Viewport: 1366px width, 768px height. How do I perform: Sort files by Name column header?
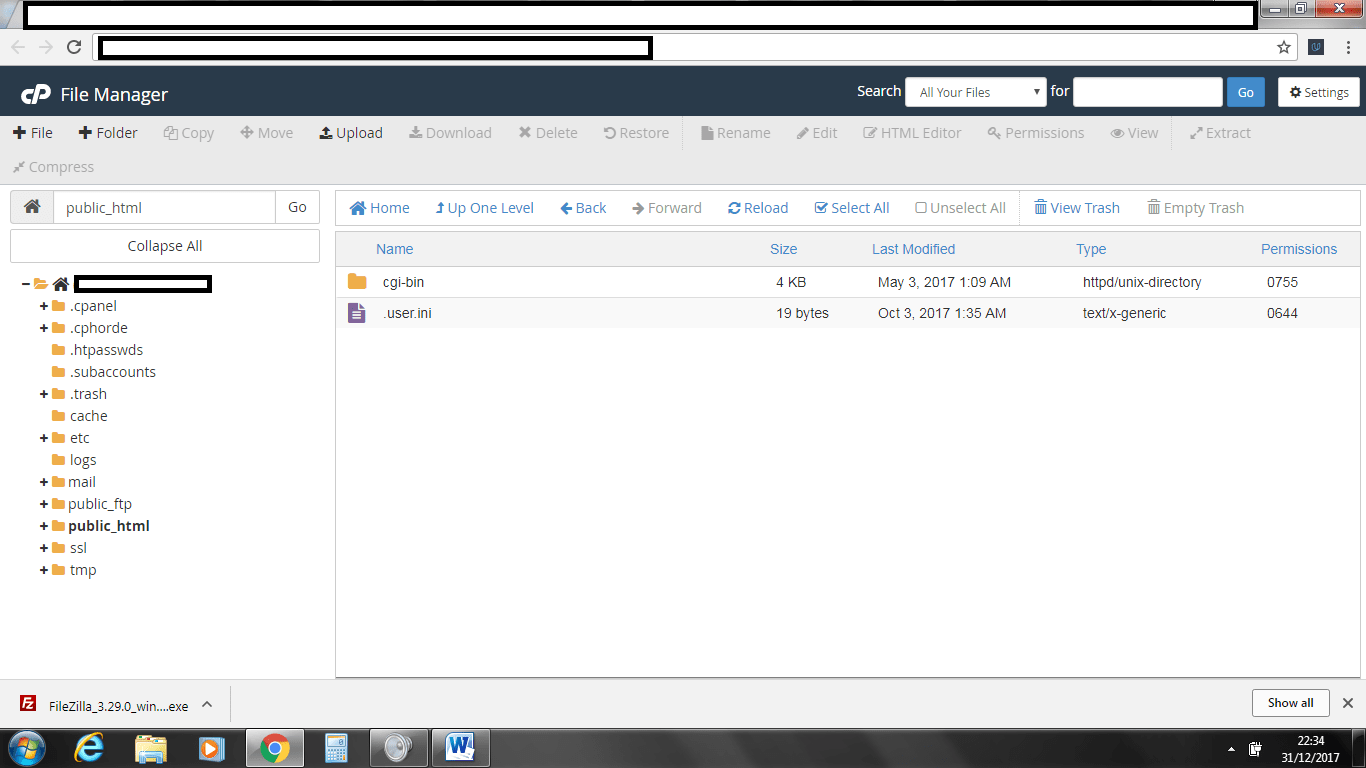coord(394,249)
